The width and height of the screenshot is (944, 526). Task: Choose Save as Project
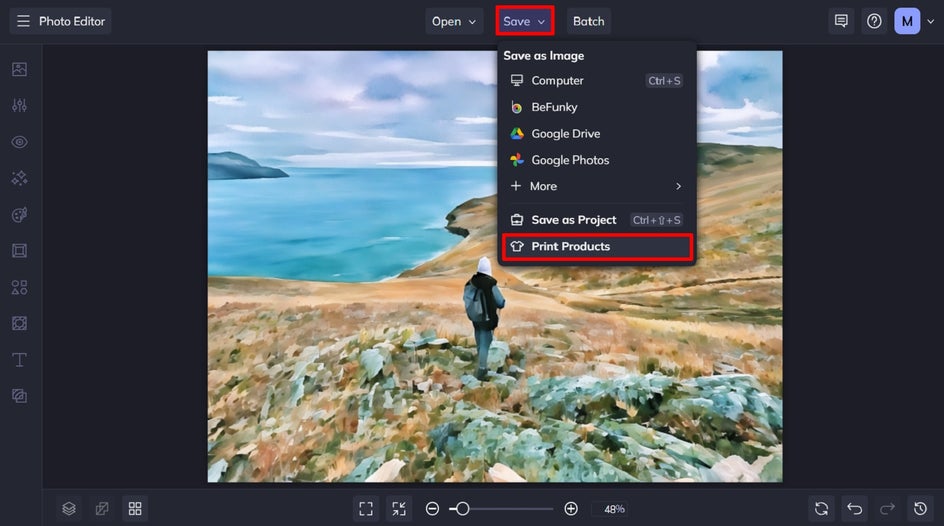click(x=597, y=220)
